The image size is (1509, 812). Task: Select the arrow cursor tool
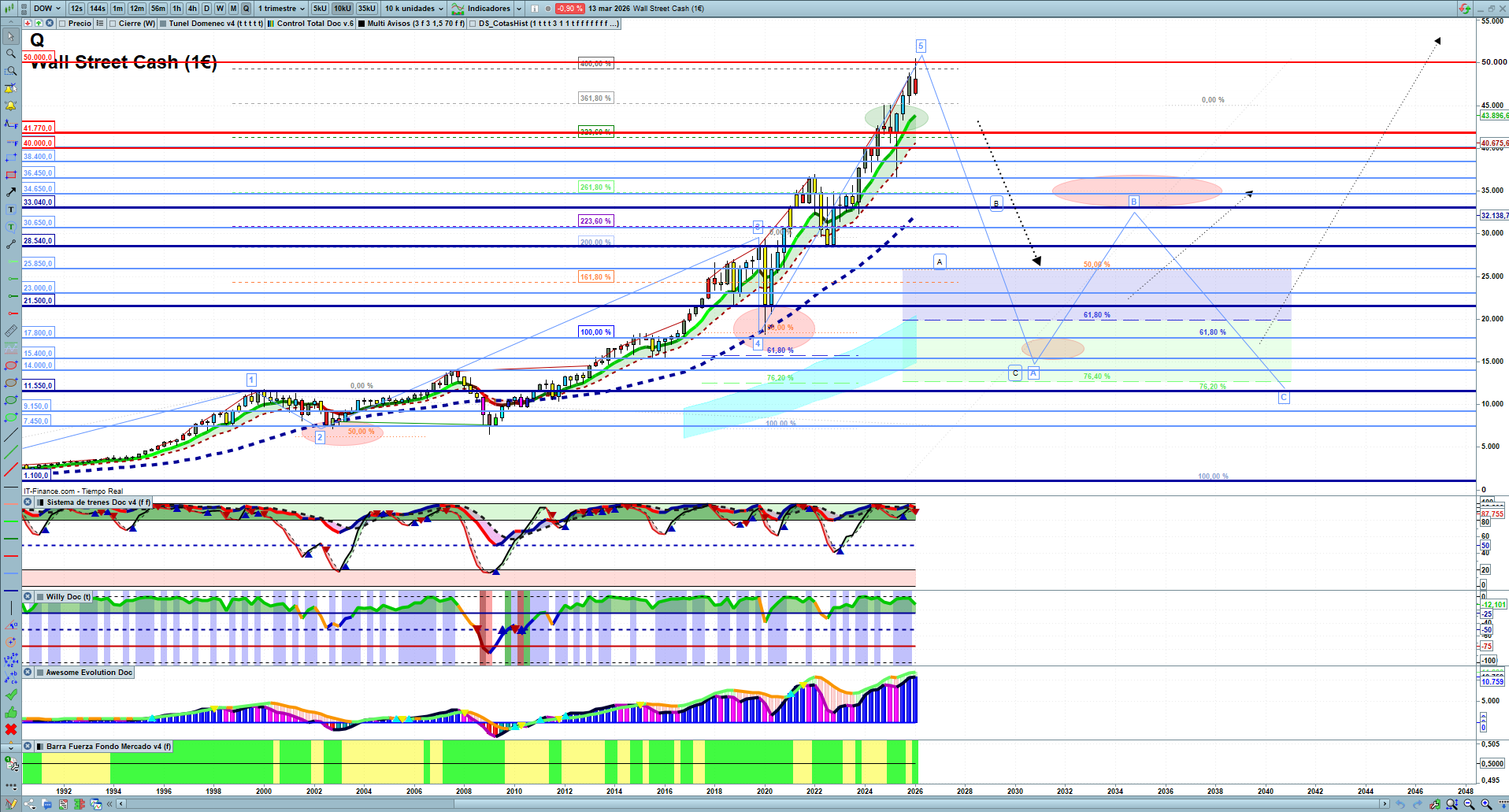(11, 36)
